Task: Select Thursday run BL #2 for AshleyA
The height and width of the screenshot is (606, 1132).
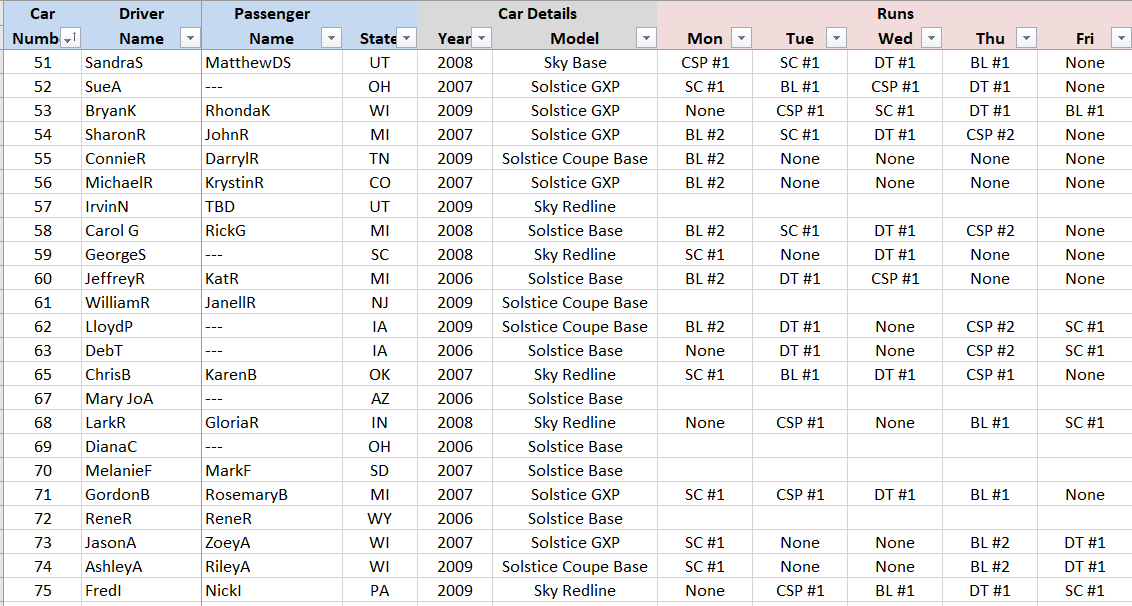Action: click(x=990, y=567)
